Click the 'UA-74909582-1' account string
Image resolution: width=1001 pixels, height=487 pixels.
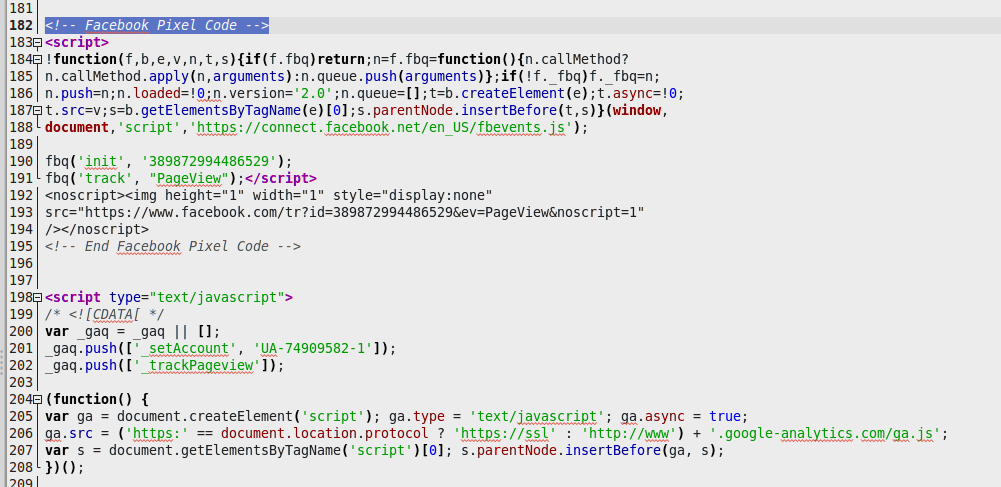(313, 348)
